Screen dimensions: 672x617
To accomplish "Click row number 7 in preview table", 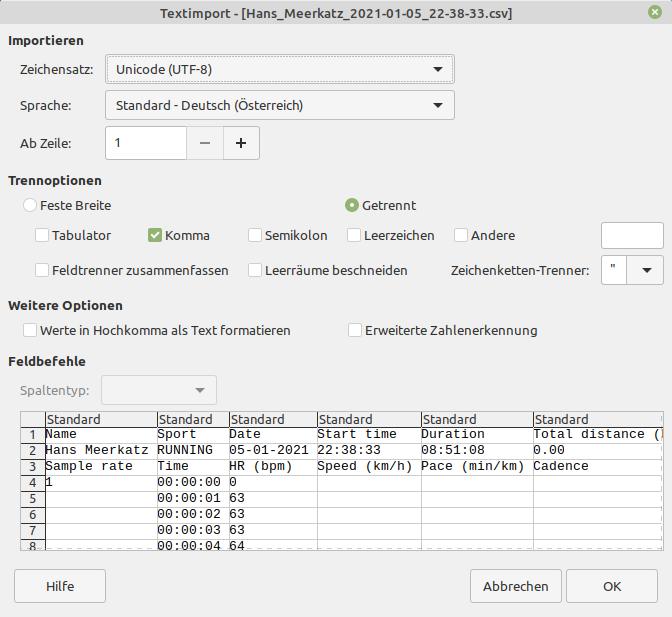I will pos(33,531).
